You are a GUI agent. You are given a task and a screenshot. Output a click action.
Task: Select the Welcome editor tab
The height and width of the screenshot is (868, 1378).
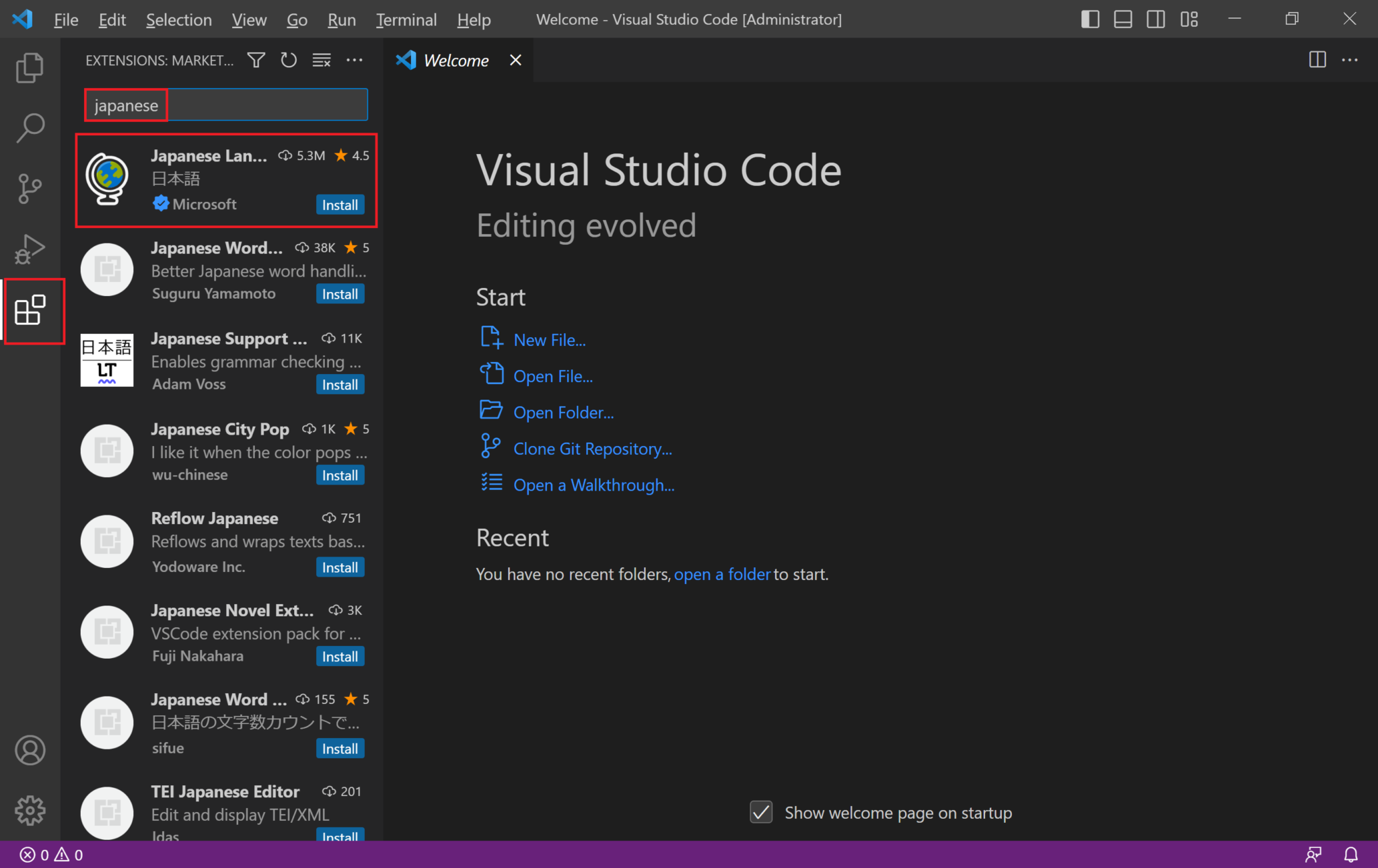point(456,61)
